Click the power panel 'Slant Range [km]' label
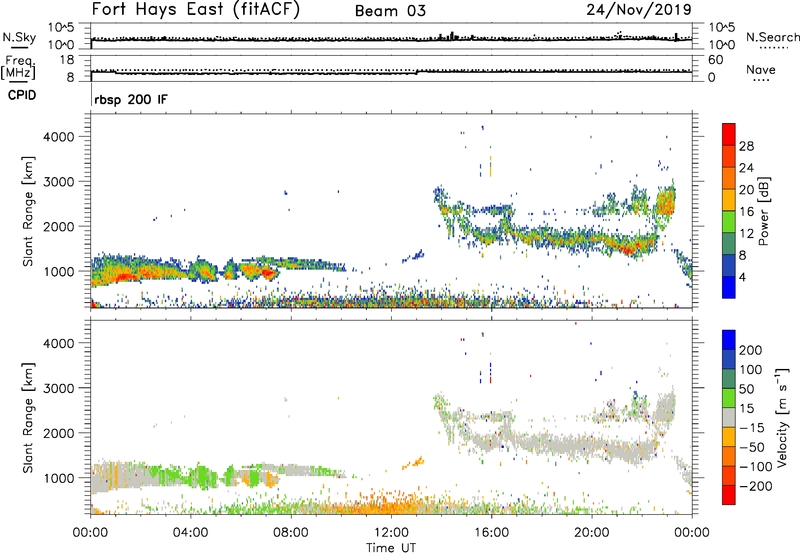Image resolution: width=800 pixels, height=554 pixels. [28, 211]
